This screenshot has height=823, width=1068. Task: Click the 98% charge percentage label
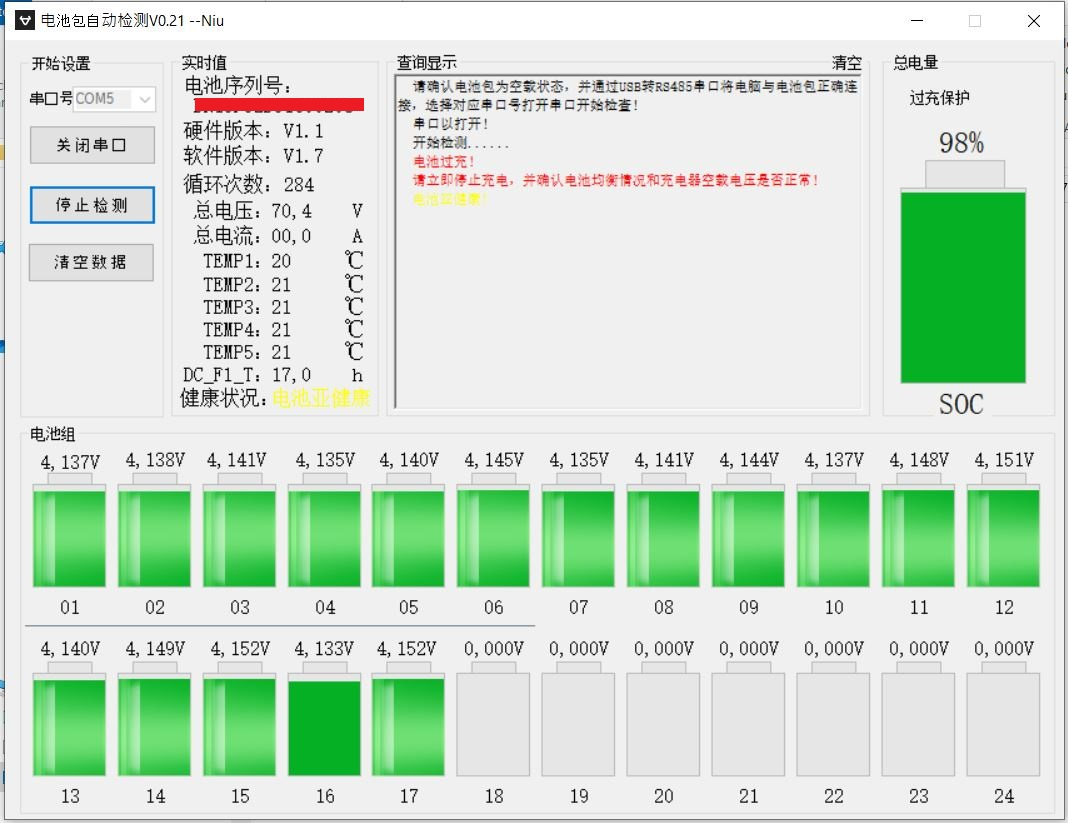[x=961, y=143]
